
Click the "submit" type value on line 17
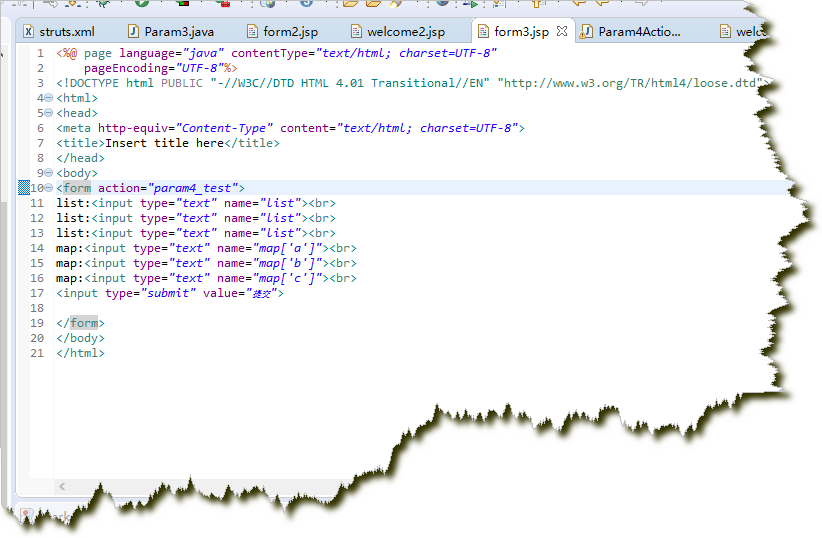click(168, 293)
